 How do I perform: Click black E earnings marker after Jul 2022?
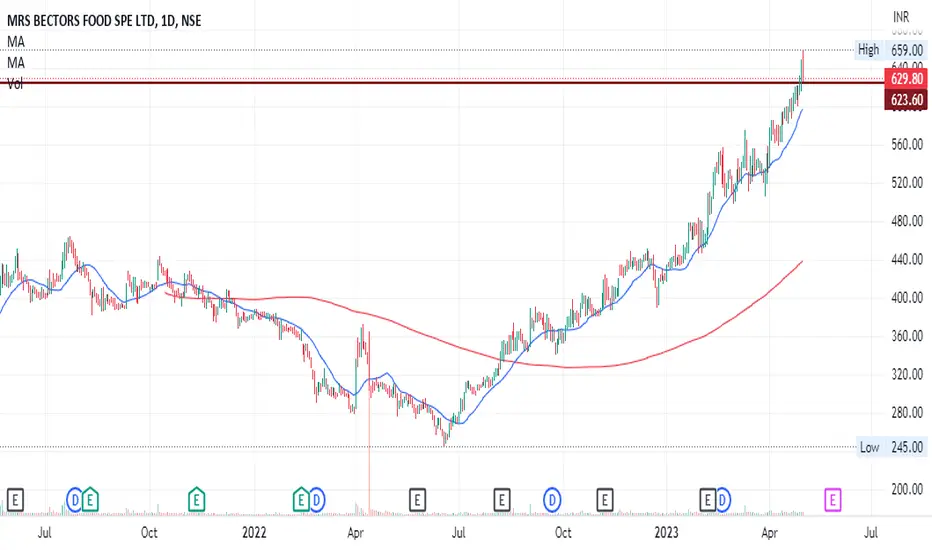pyautogui.click(x=502, y=499)
